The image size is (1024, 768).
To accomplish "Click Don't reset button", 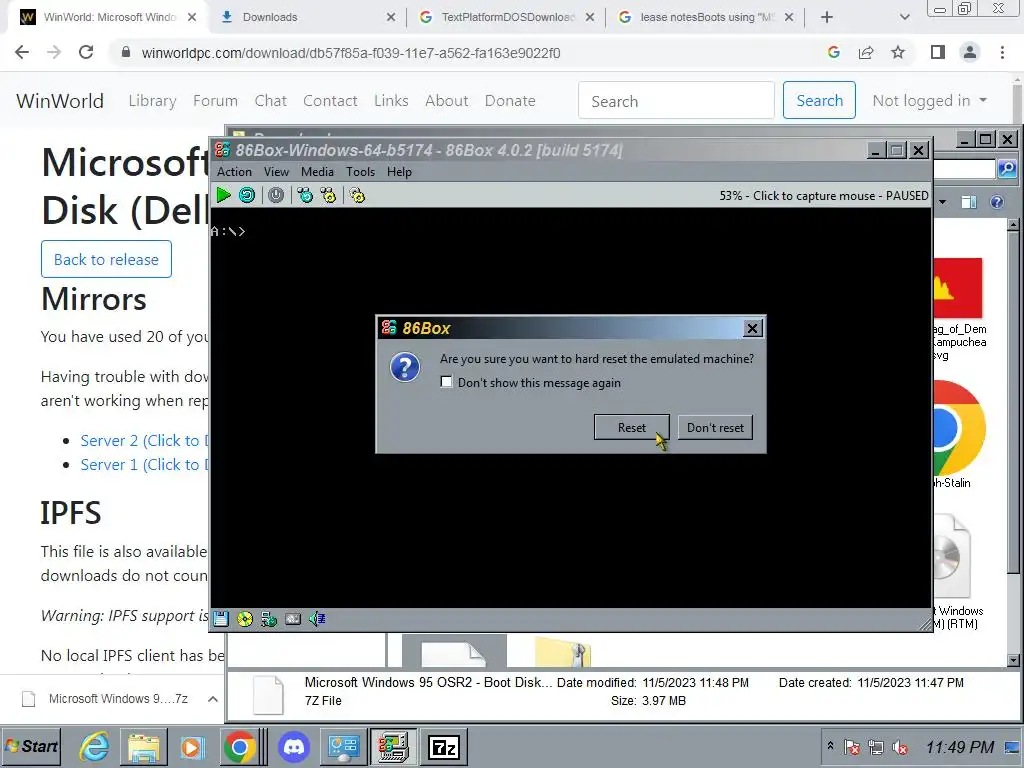I will [715, 428].
